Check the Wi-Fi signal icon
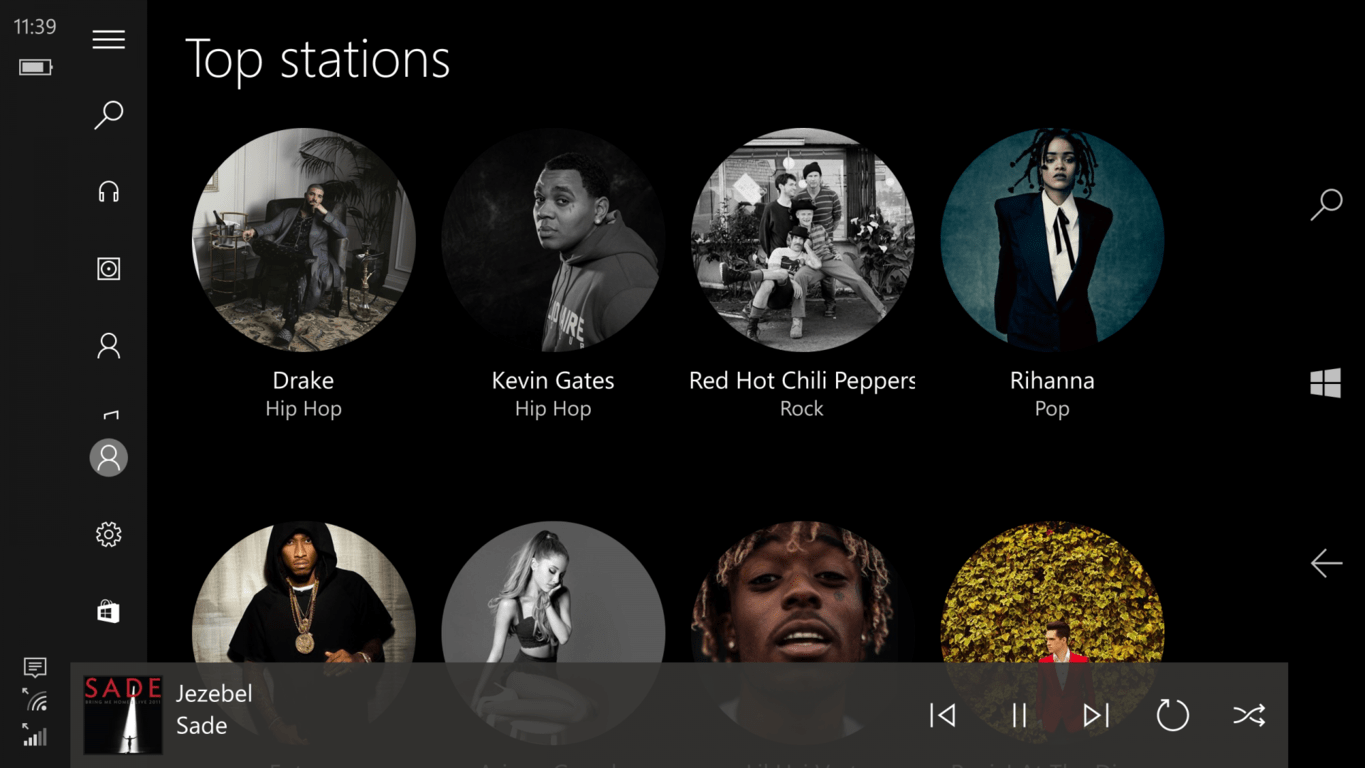Screen dimensions: 1365x768 35,700
